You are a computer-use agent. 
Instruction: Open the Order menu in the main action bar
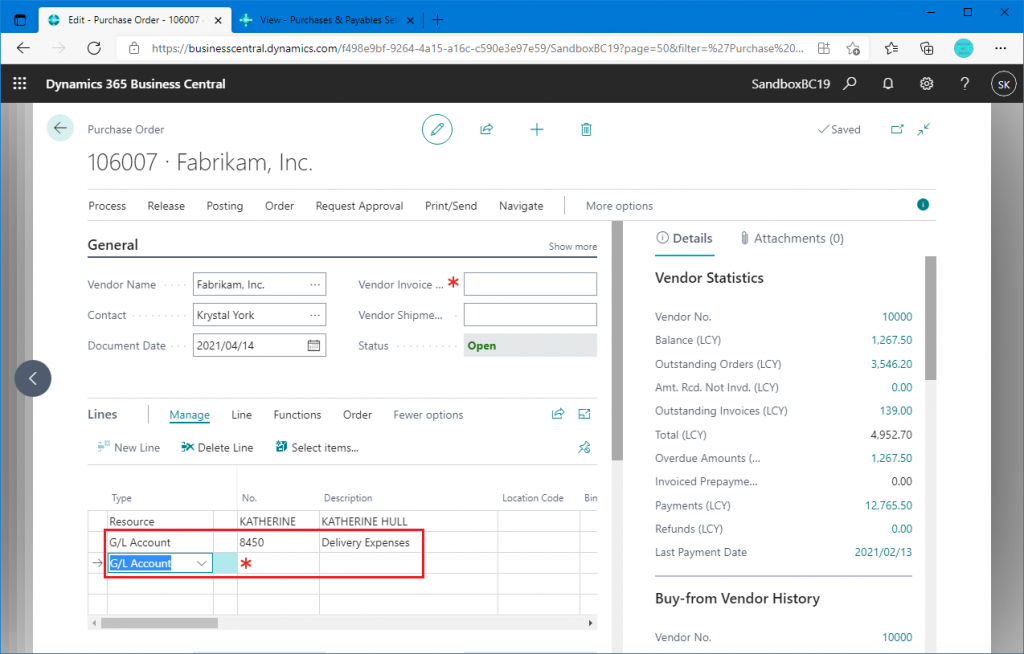pyautogui.click(x=280, y=206)
